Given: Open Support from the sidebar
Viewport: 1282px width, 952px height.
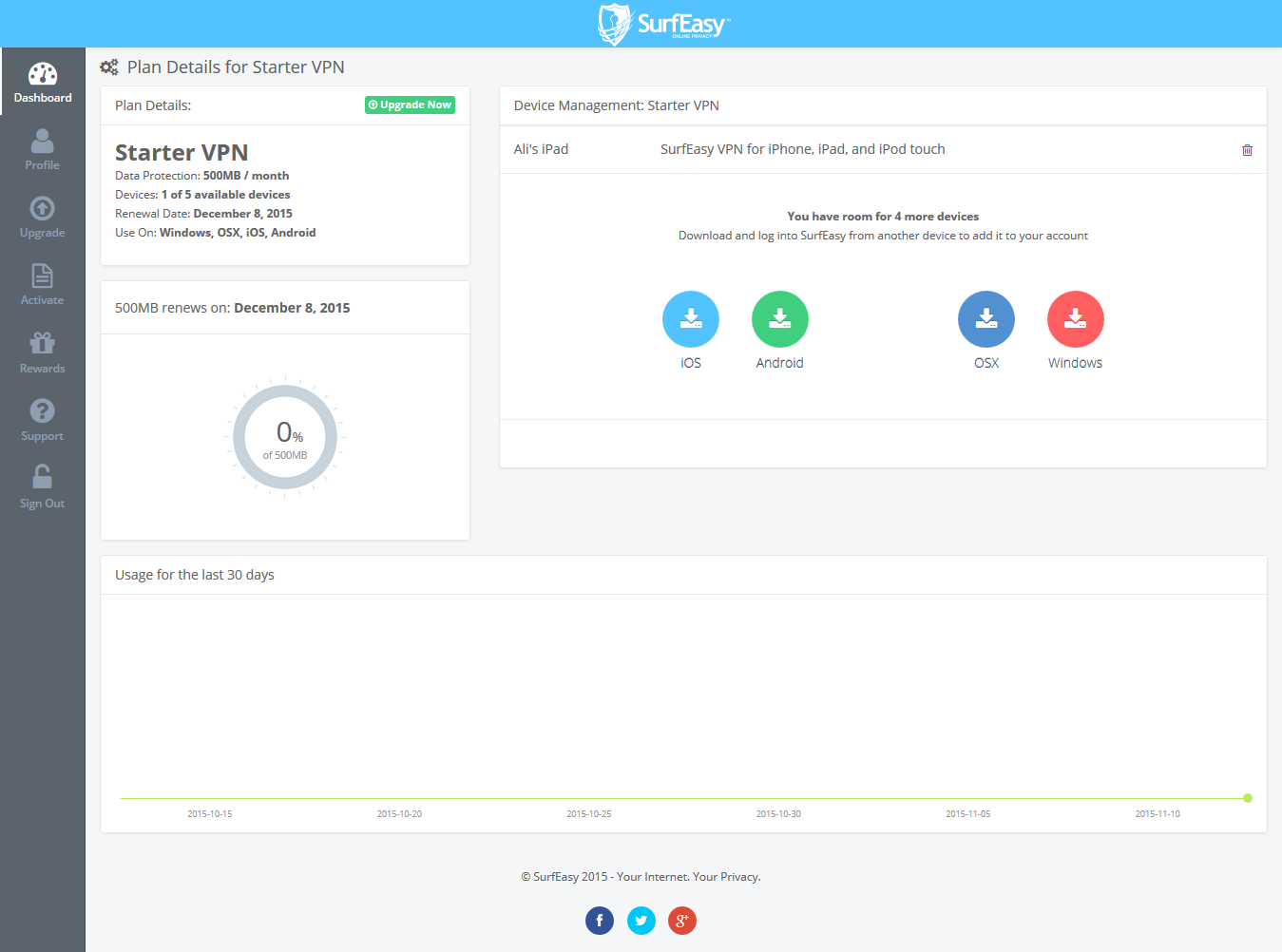Looking at the screenshot, I should coord(43,420).
